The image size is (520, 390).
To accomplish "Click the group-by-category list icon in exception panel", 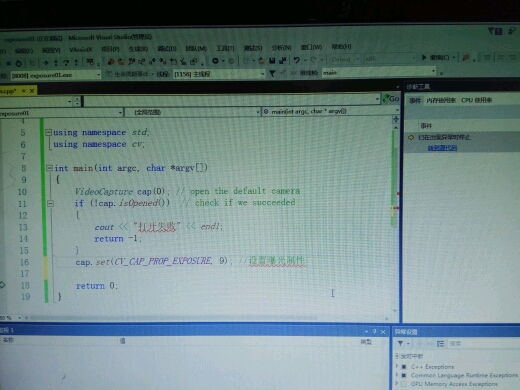I will click(440, 344).
